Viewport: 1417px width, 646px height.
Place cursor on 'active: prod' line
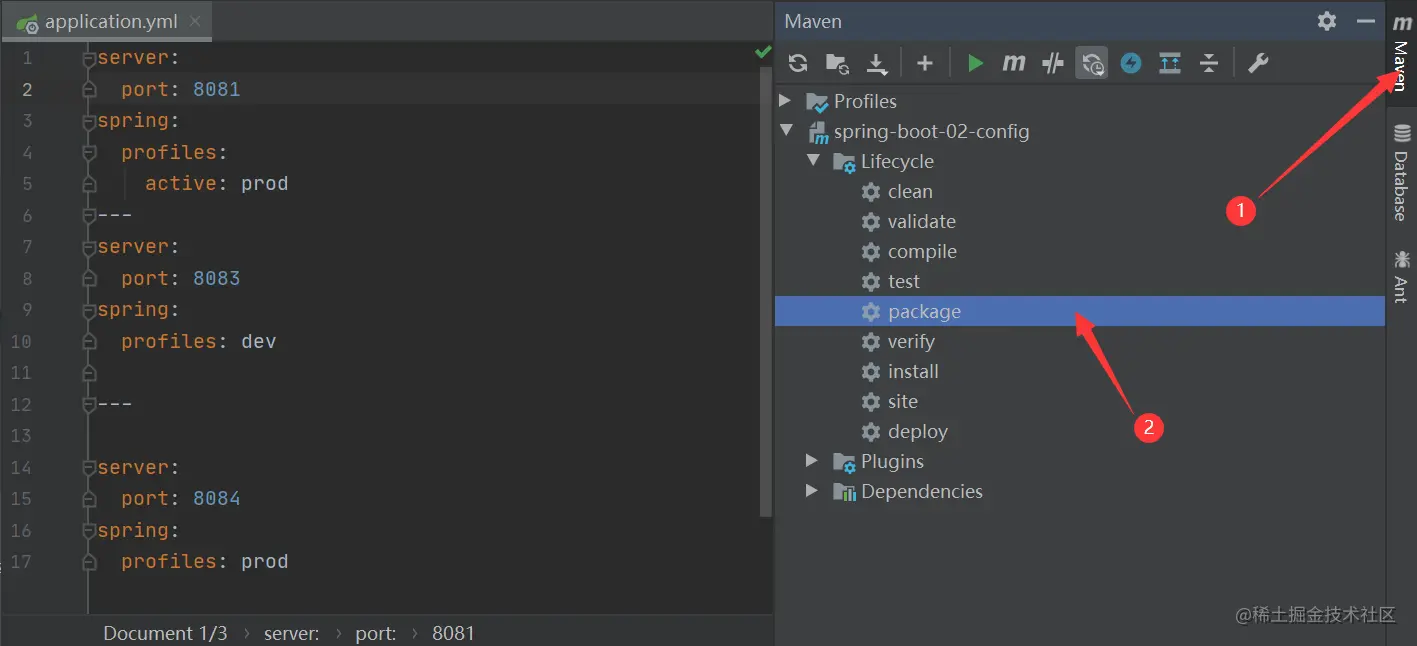pos(216,184)
